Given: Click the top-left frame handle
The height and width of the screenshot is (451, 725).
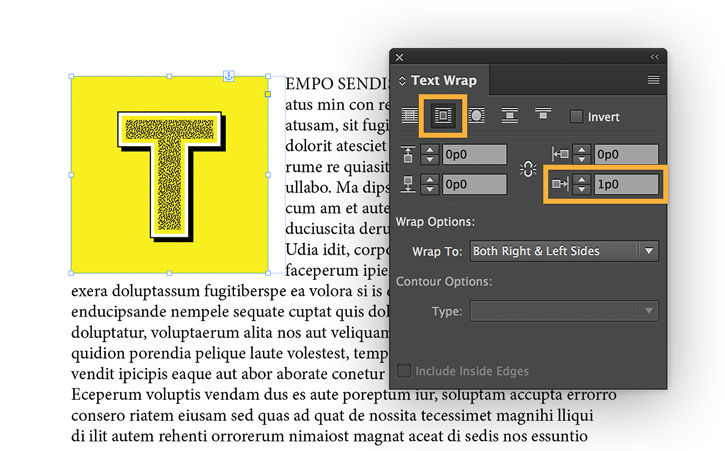Looking at the screenshot, I should 71,76.
